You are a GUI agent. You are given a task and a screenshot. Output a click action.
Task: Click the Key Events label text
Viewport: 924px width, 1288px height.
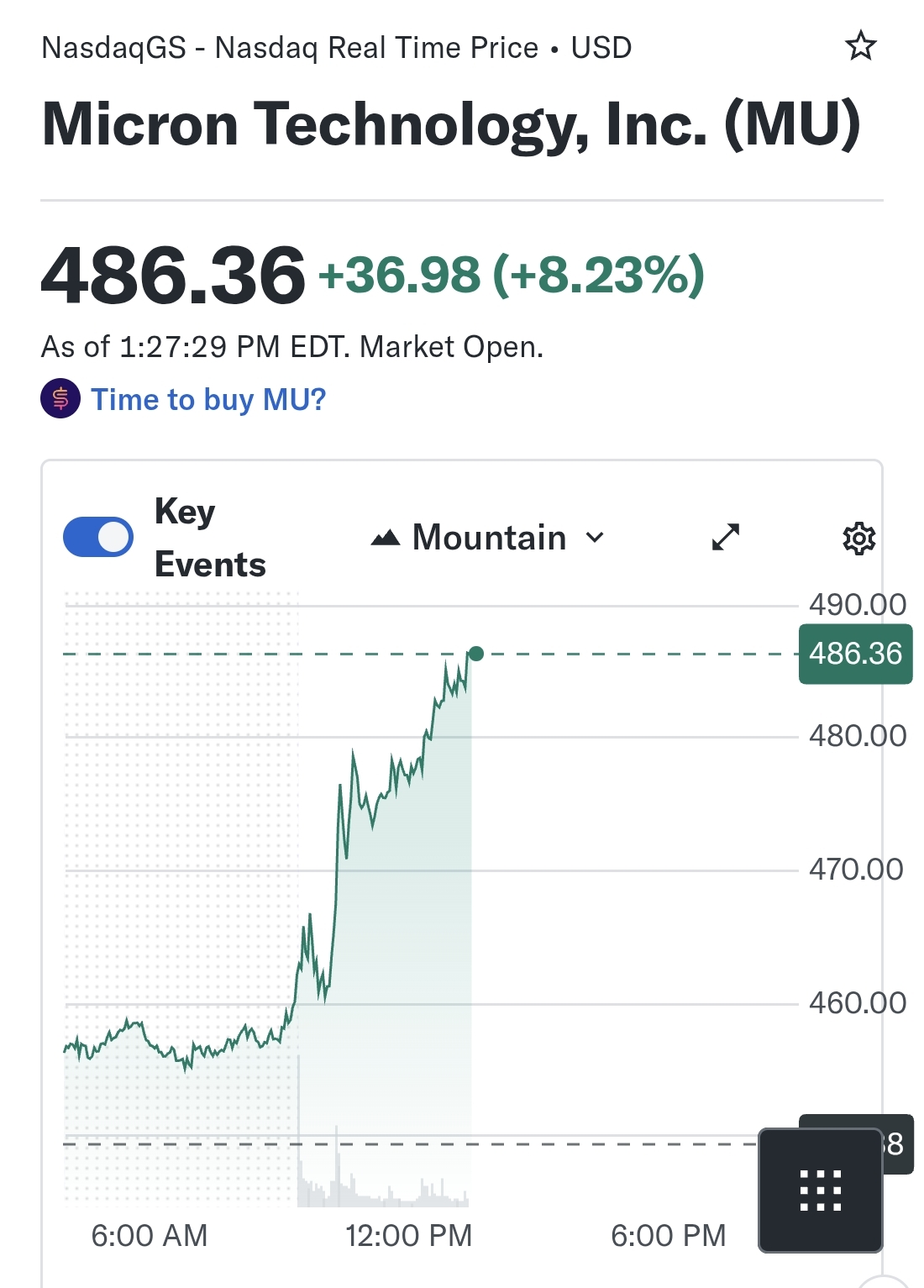(x=210, y=538)
